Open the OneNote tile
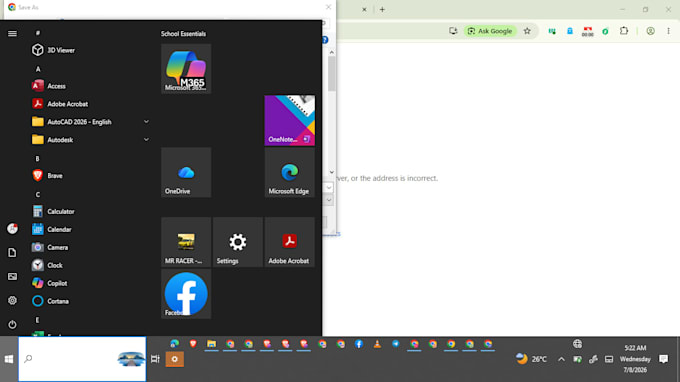The width and height of the screenshot is (680, 382). point(290,121)
